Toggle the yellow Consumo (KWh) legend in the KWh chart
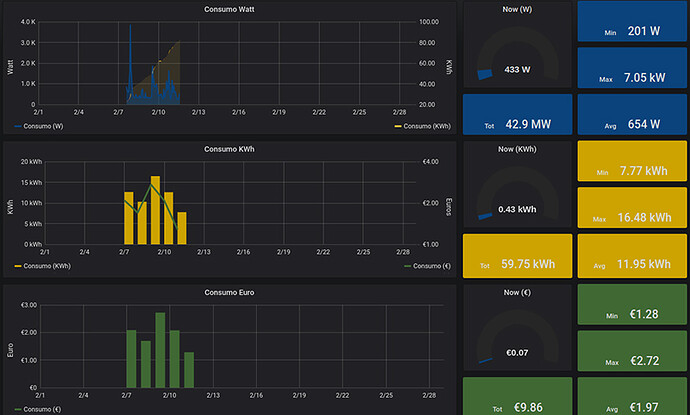The height and width of the screenshot is (415, 690). 42,266
